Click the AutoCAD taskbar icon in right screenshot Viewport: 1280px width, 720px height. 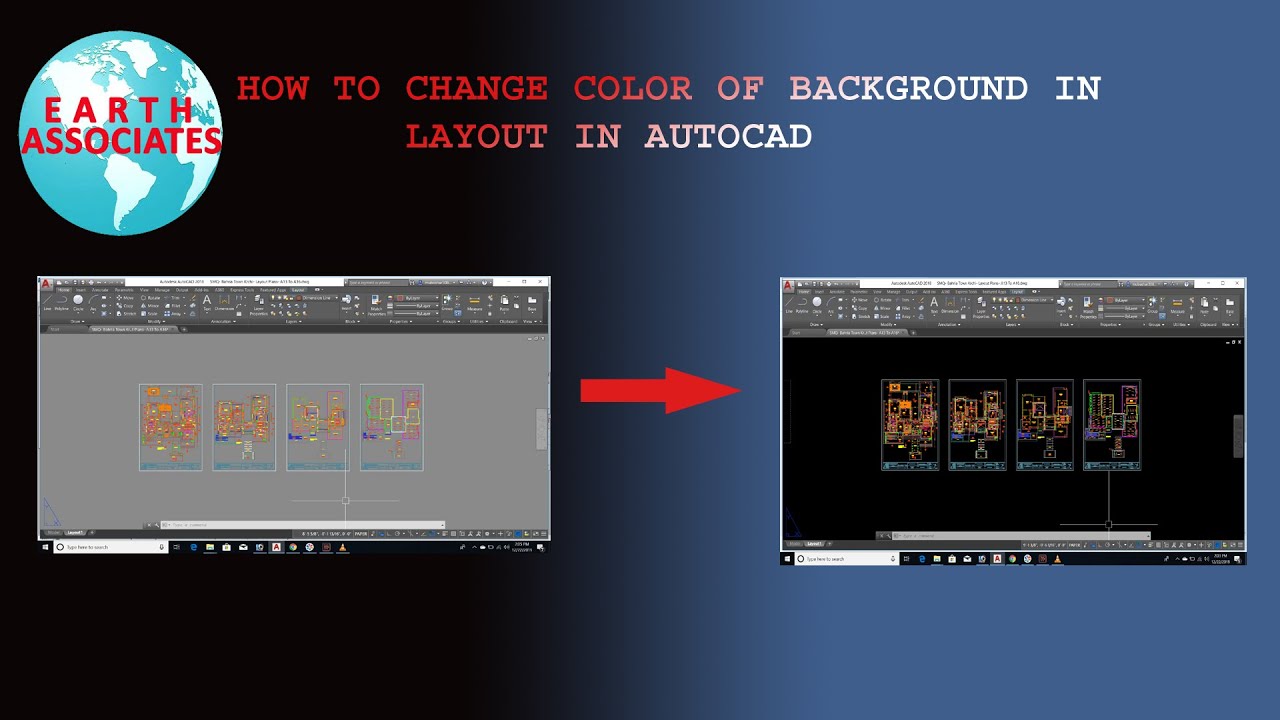click(997, 559)
